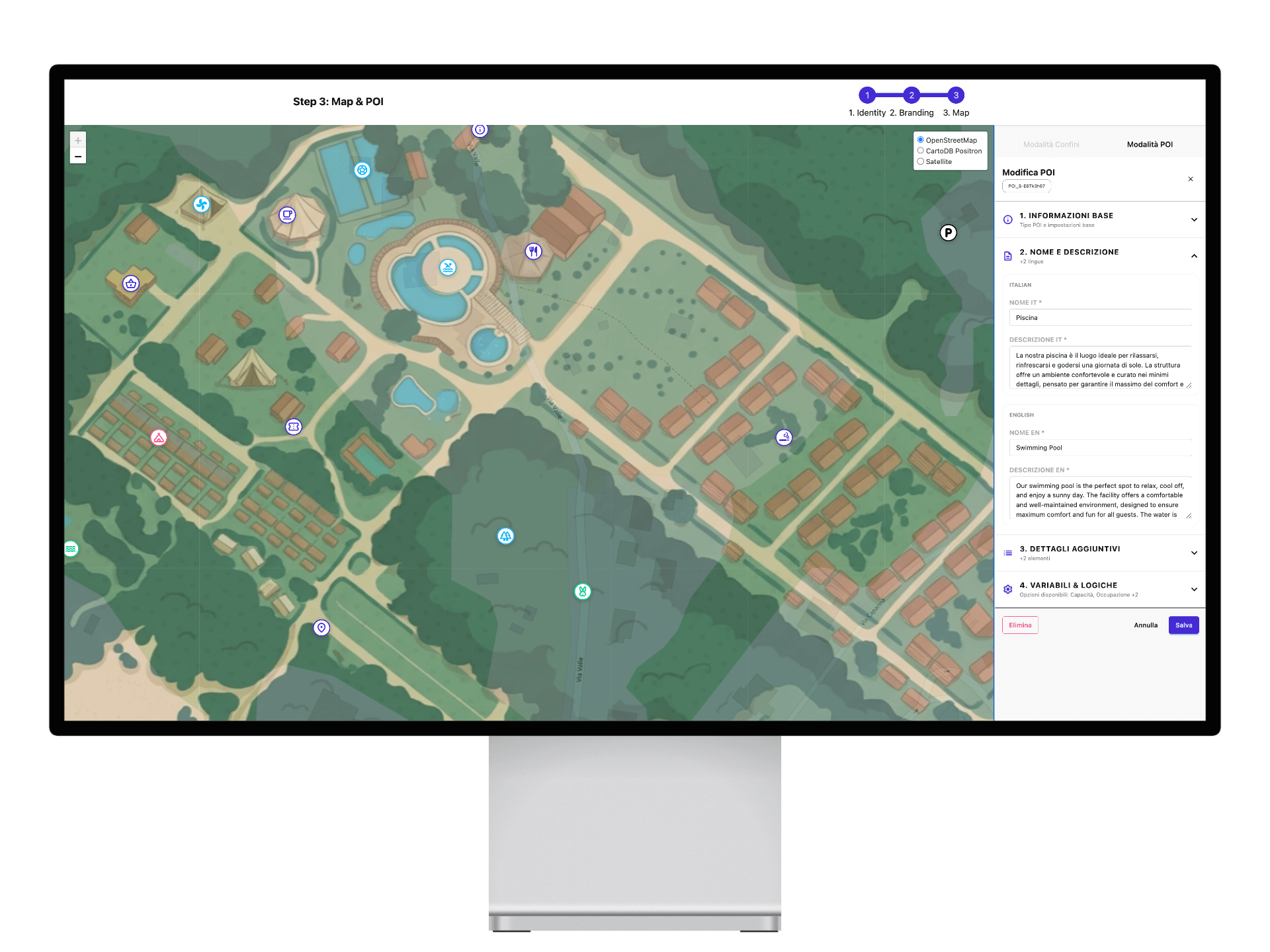The image size is (1270, 952).
Task: Click the pine trees forest marker
Action: (x=505, y=536)
